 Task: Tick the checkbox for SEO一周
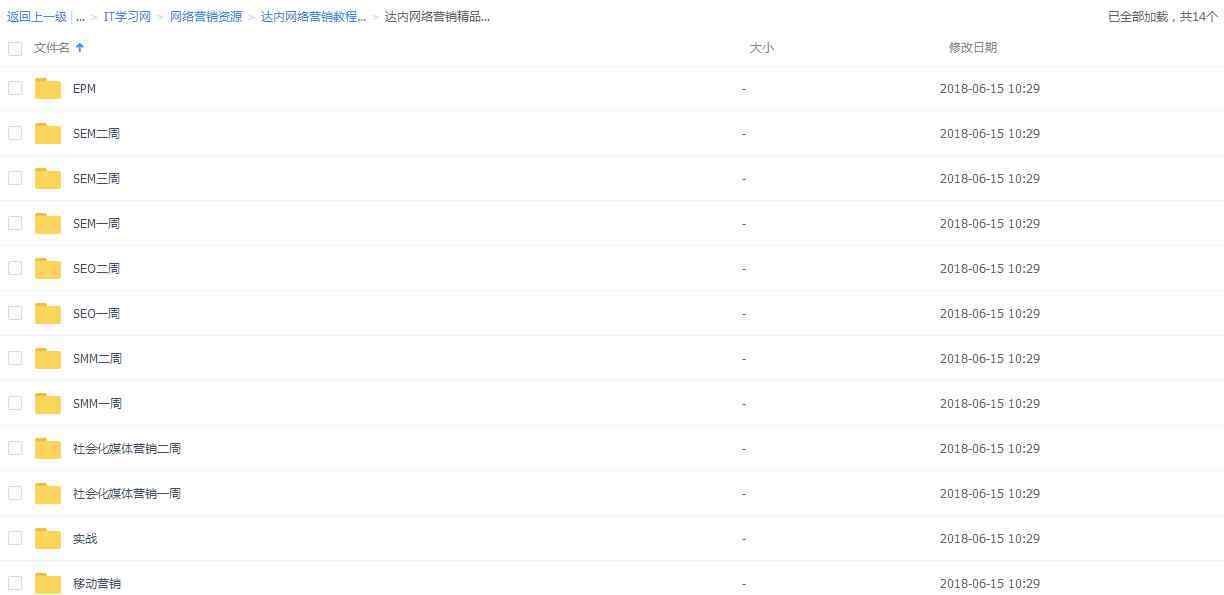[x=15, y=313]
